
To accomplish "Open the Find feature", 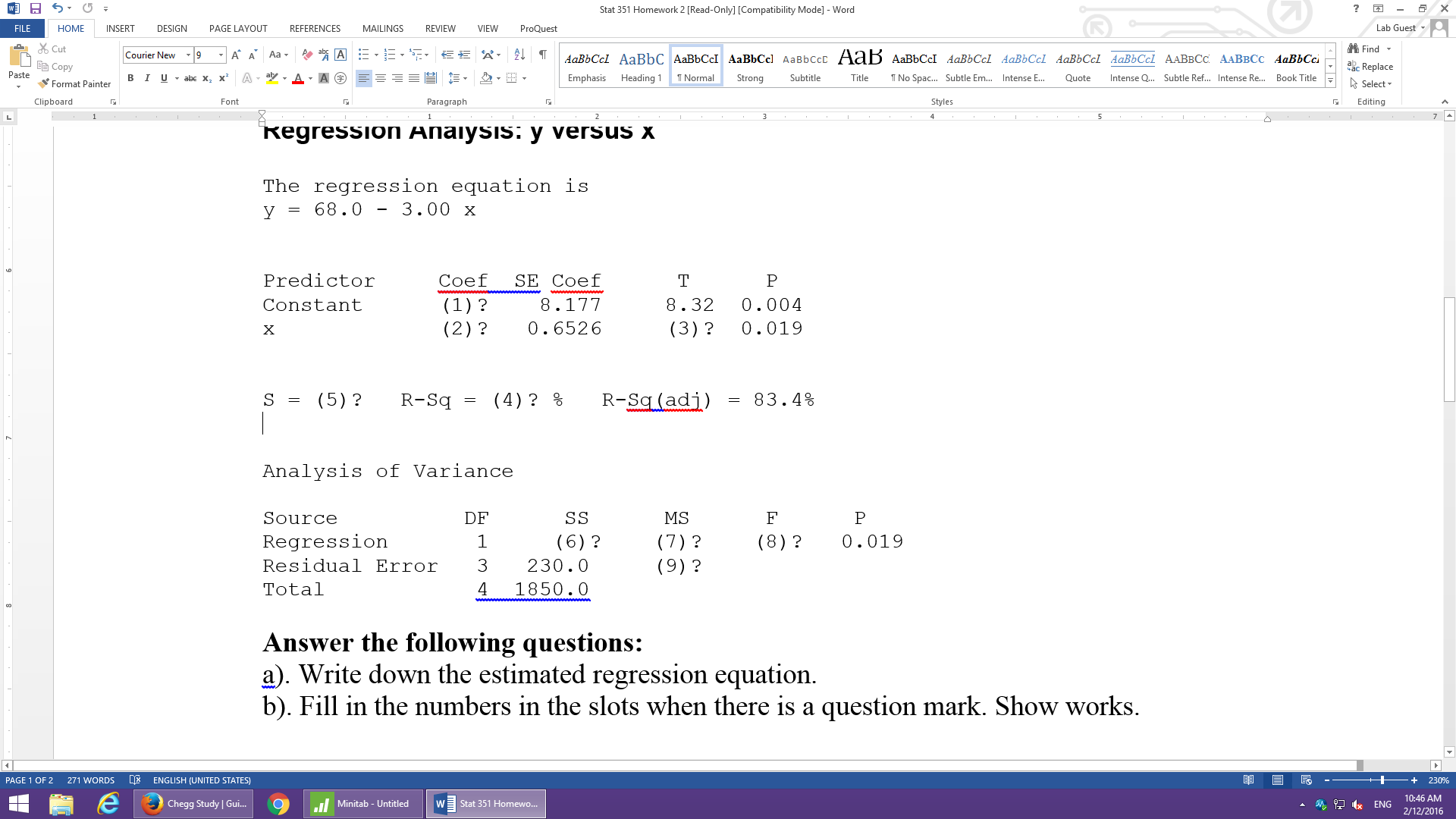I will point(1370,49).
